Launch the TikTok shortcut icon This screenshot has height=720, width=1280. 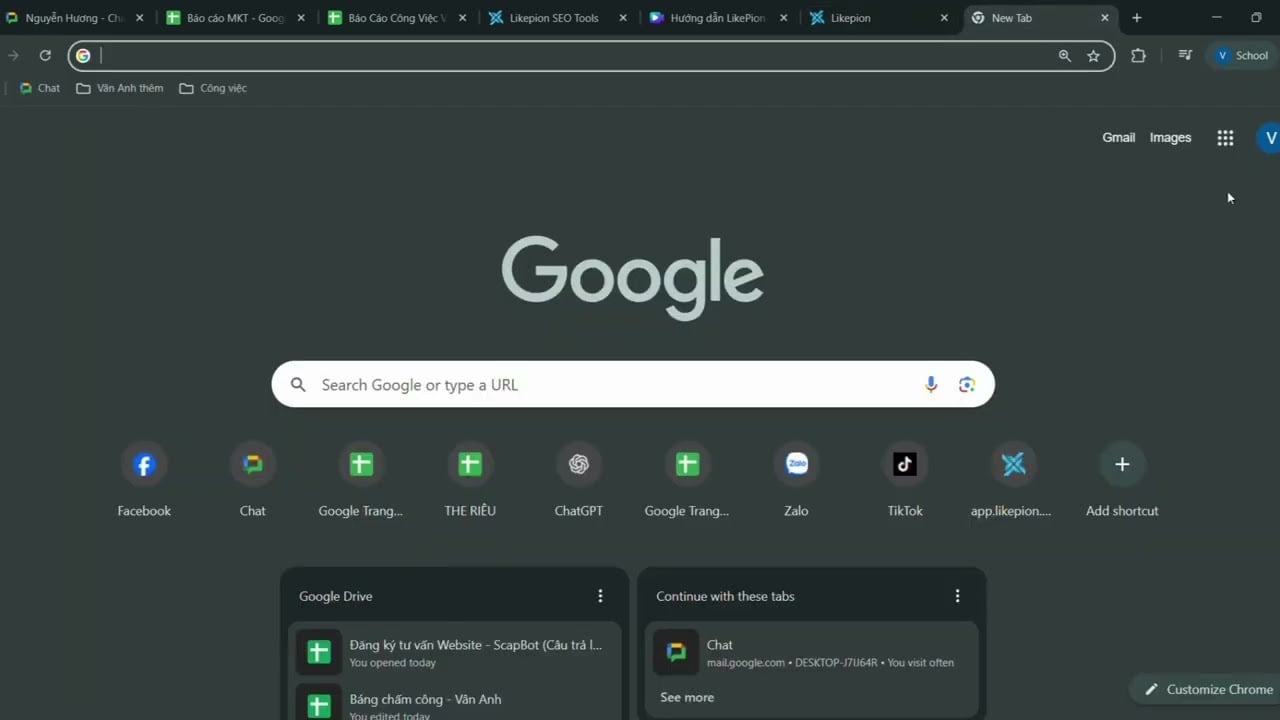click(904, 463)
